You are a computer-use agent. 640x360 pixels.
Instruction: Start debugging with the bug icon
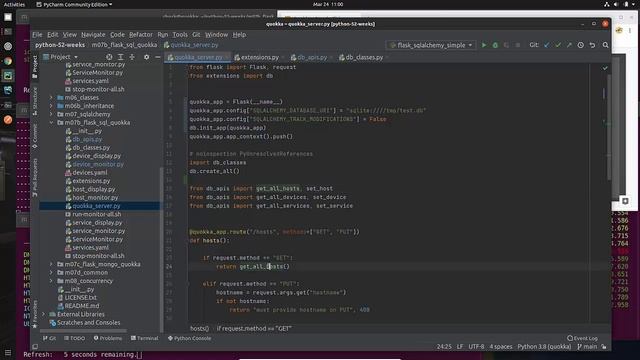[495, 45]
